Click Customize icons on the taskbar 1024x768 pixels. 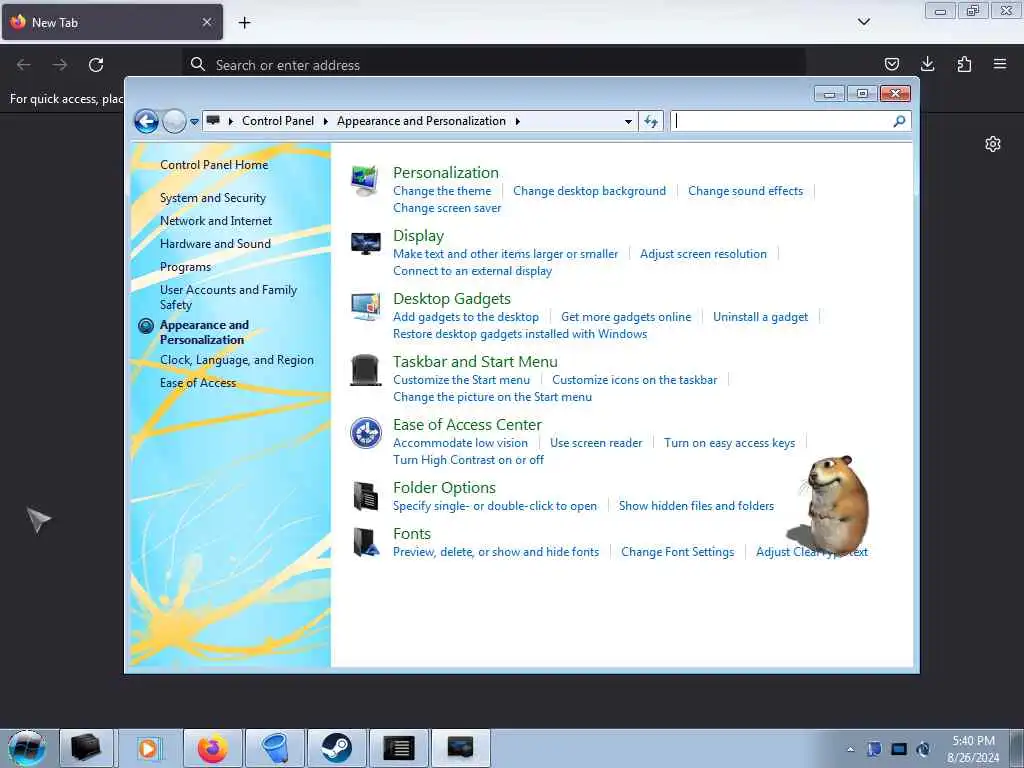pos(635,379)
